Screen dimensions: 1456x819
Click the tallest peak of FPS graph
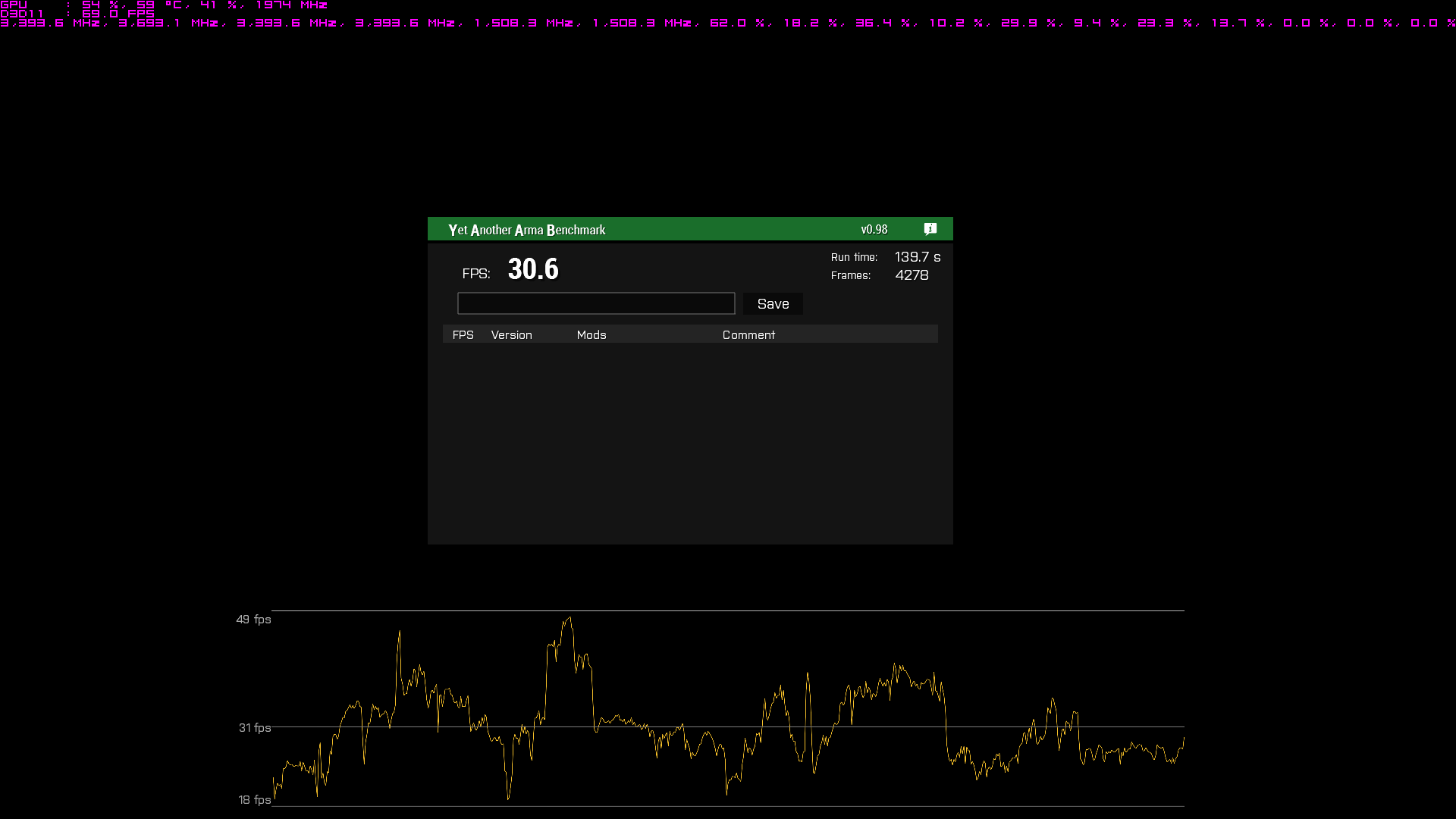[569, 619]
